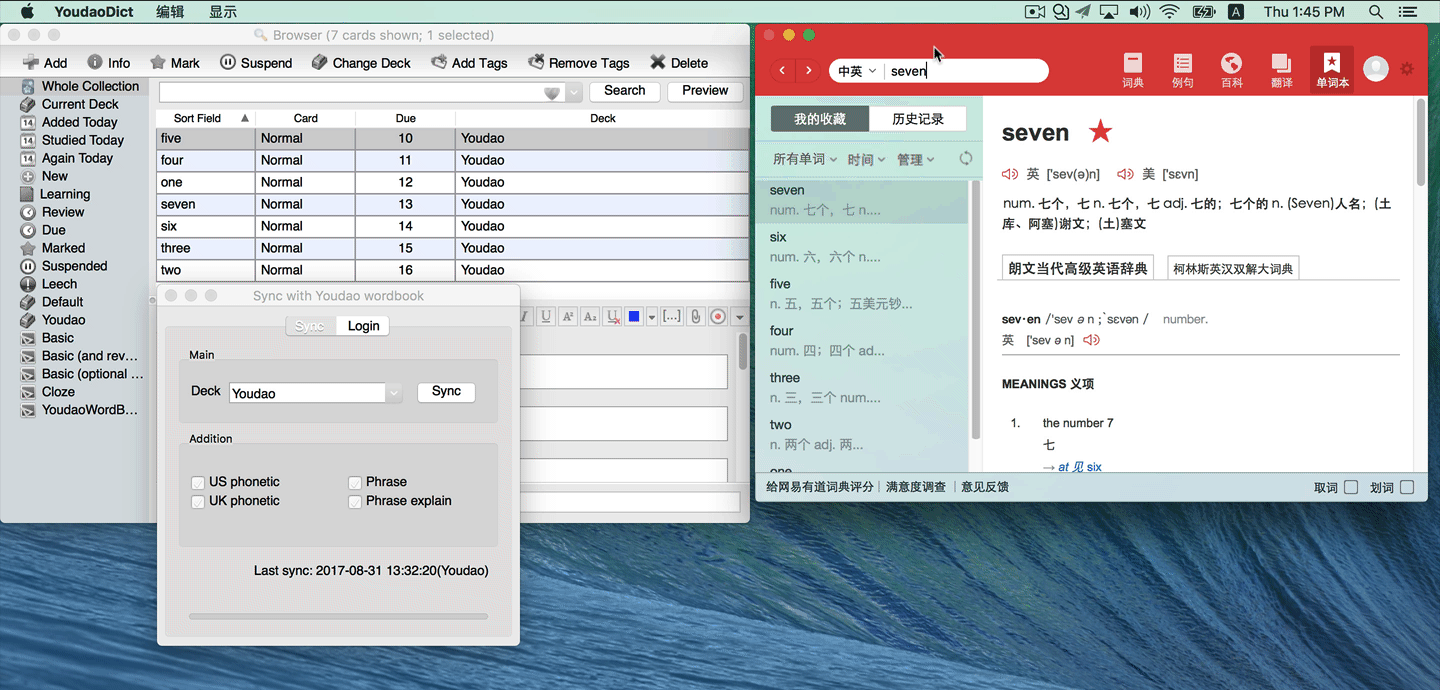Click Remove Tags in toolbar
This screenshot has height=690, width=1440.
click(579, 62)
